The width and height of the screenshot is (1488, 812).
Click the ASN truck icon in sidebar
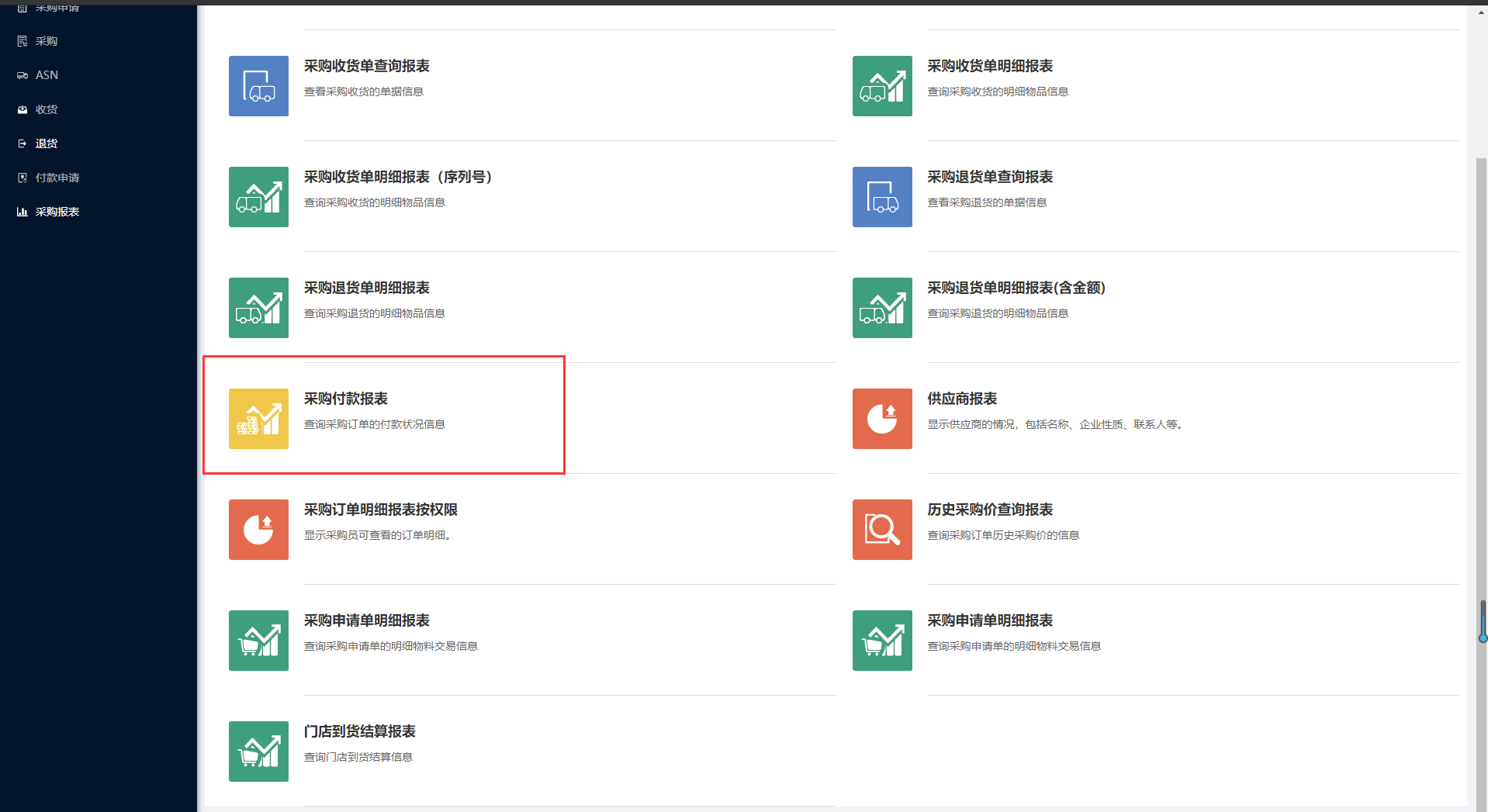click(22, 75)
